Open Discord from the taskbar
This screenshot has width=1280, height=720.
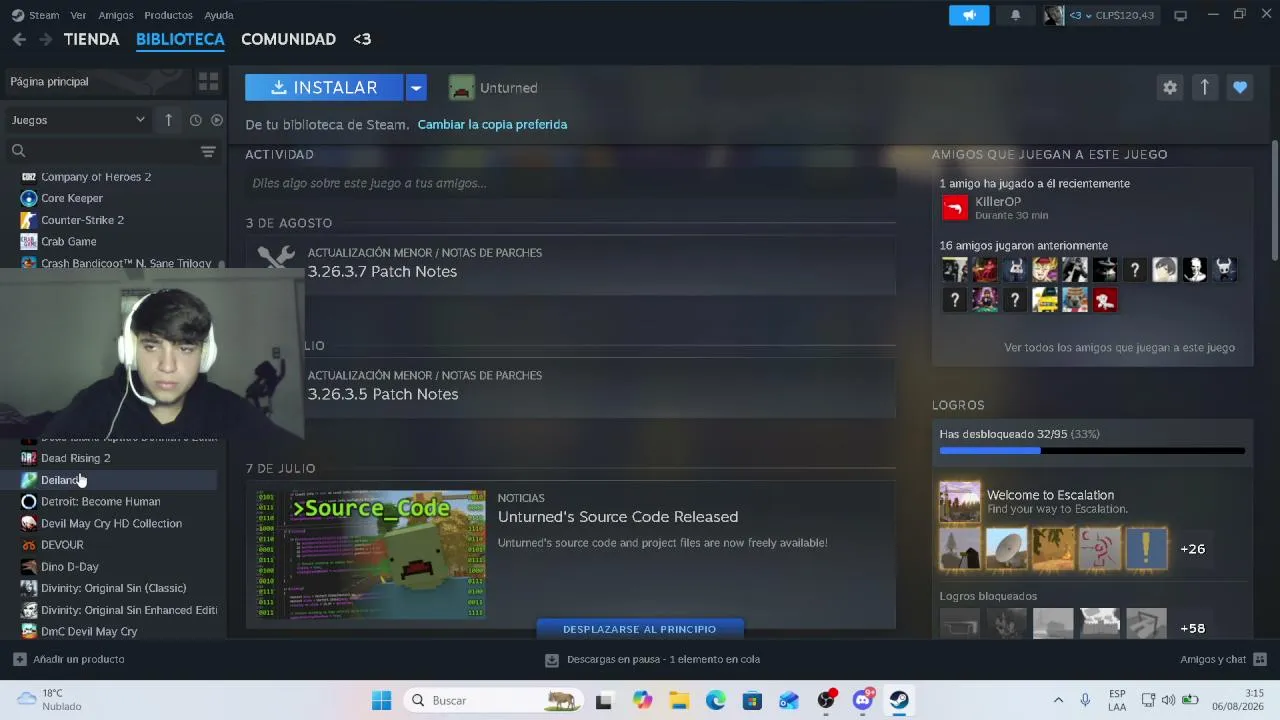[x=863, y=700]
